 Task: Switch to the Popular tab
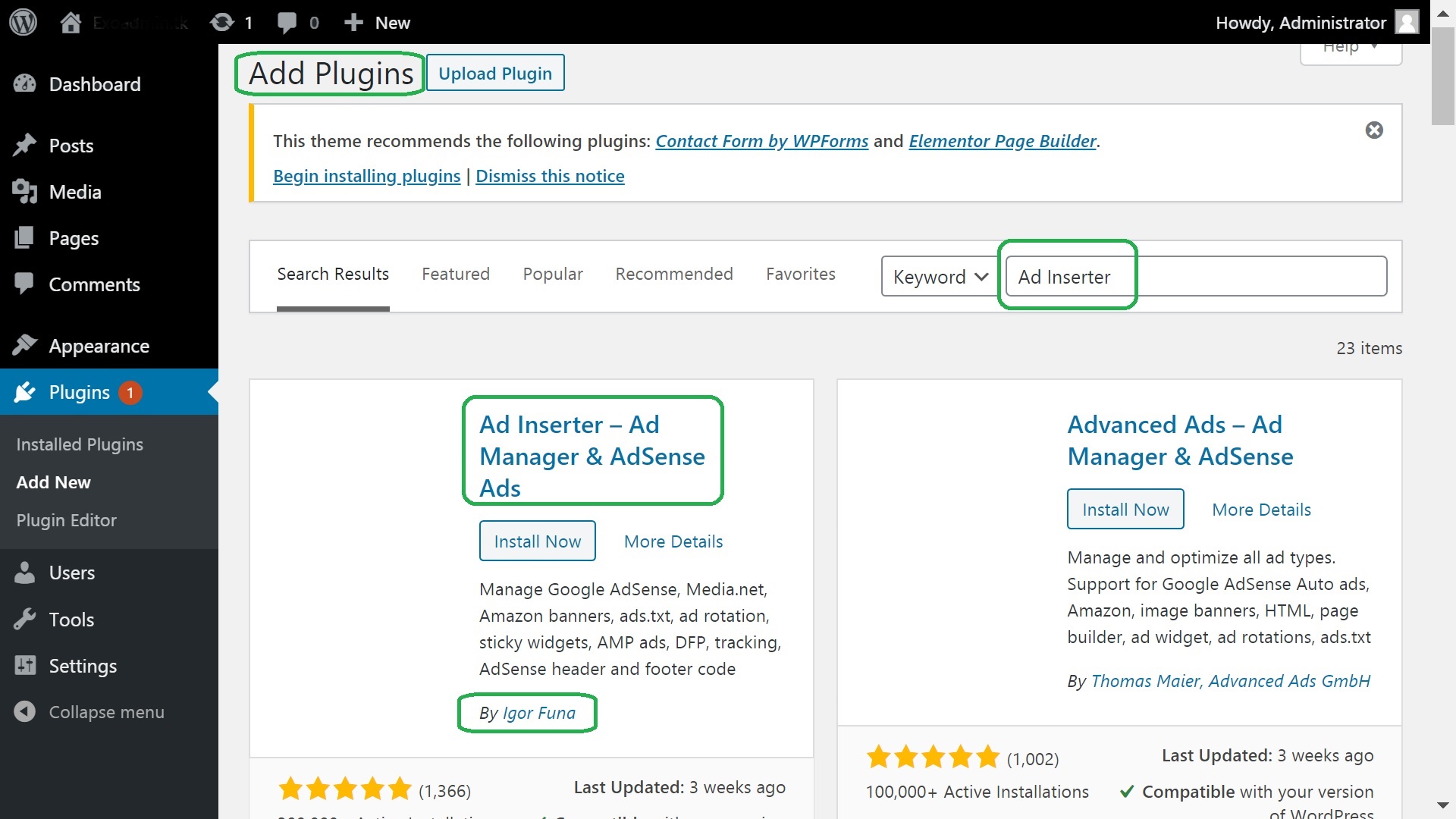point(553,274)
